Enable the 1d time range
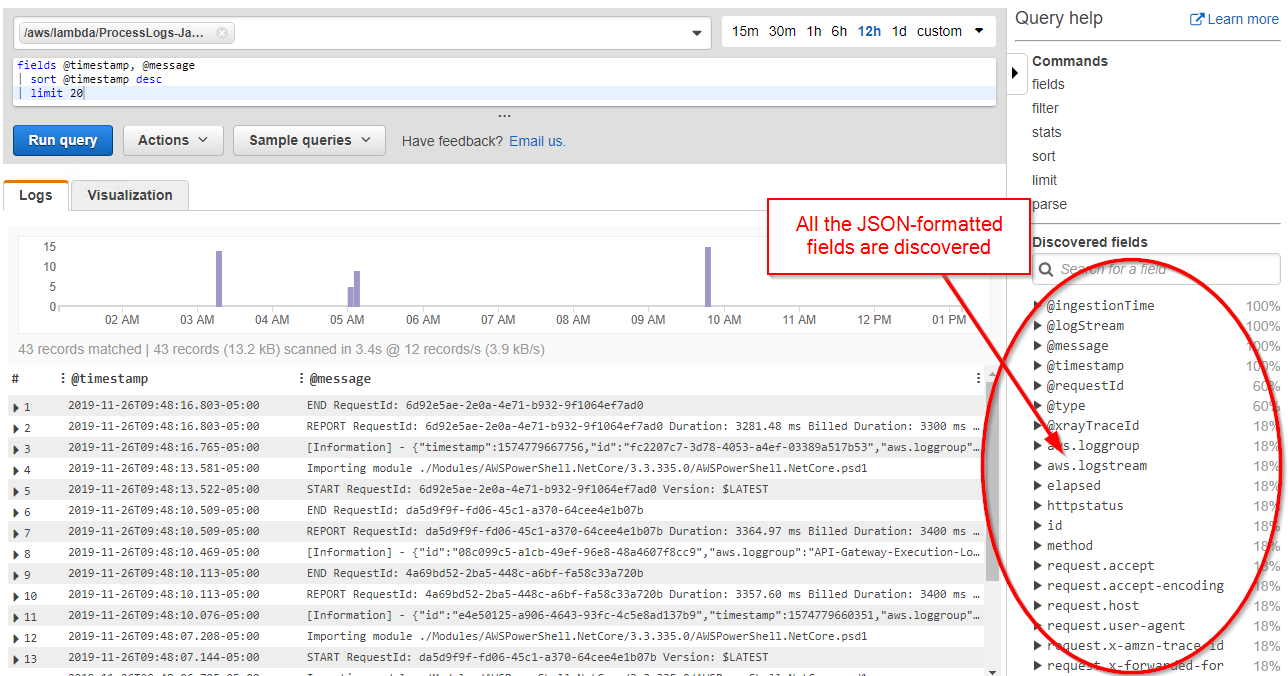The height and width of the screenshot is (676, 1288). [899, 31]
